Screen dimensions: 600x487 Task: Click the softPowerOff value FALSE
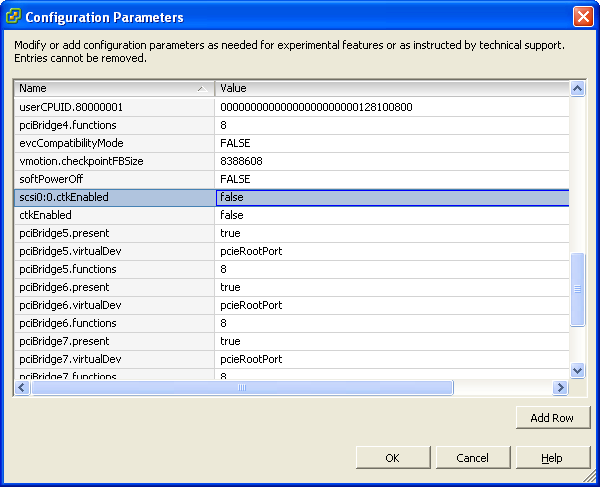[x=235, y=179]
